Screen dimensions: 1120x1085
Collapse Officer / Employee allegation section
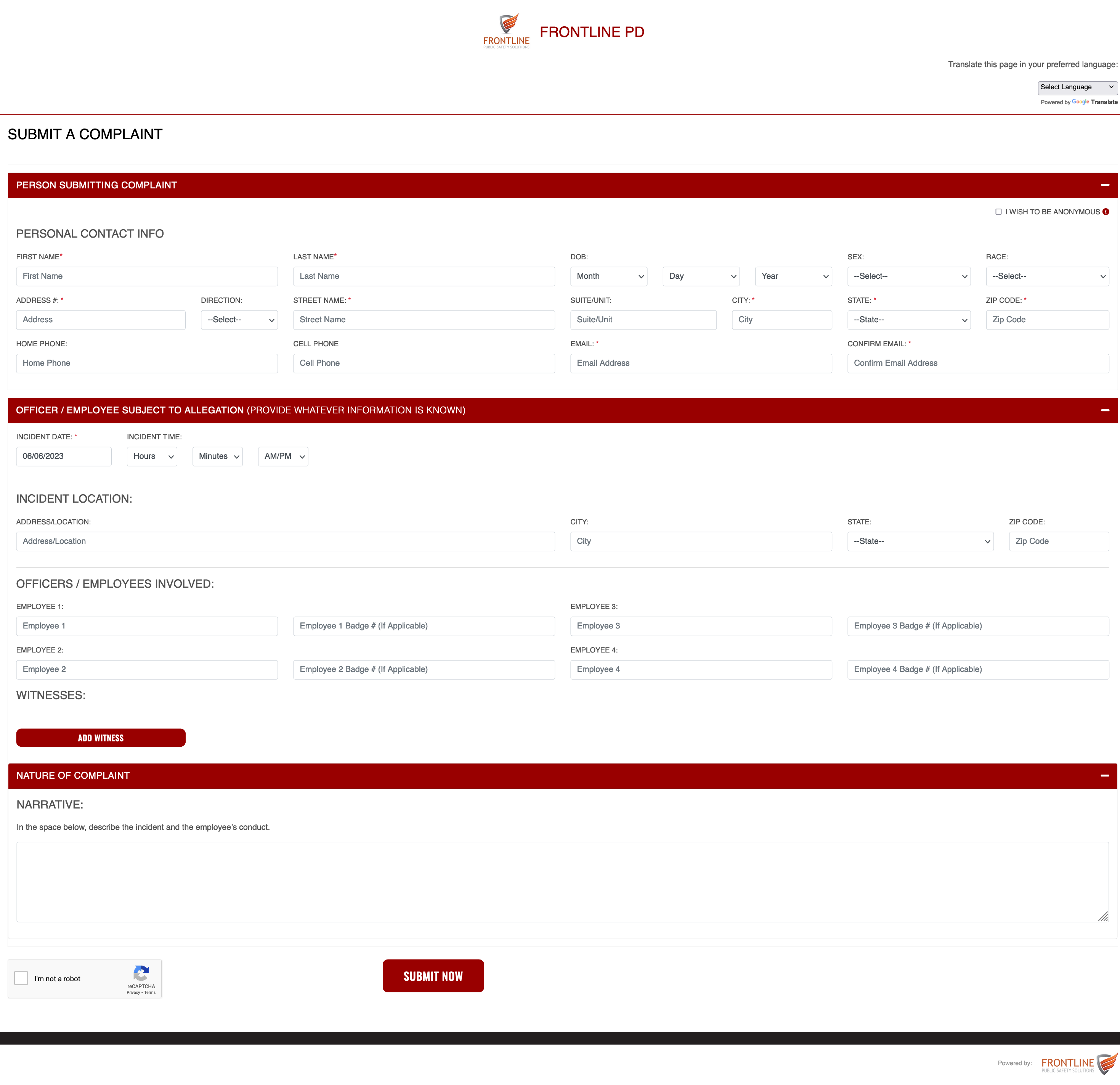(1105, 410)
